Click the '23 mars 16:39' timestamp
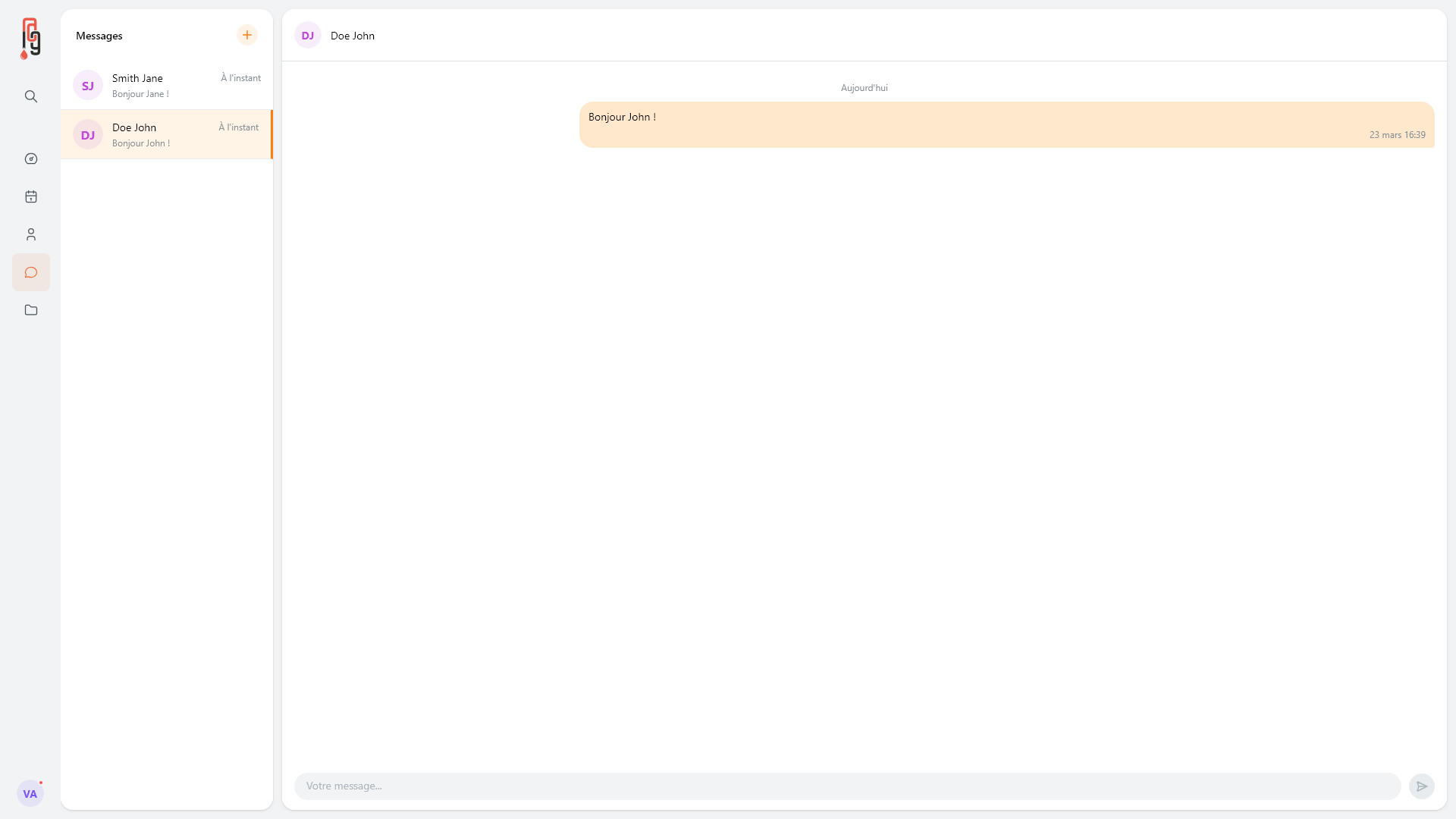This screenshot has width=1456, height=819. pos(1398,134)
